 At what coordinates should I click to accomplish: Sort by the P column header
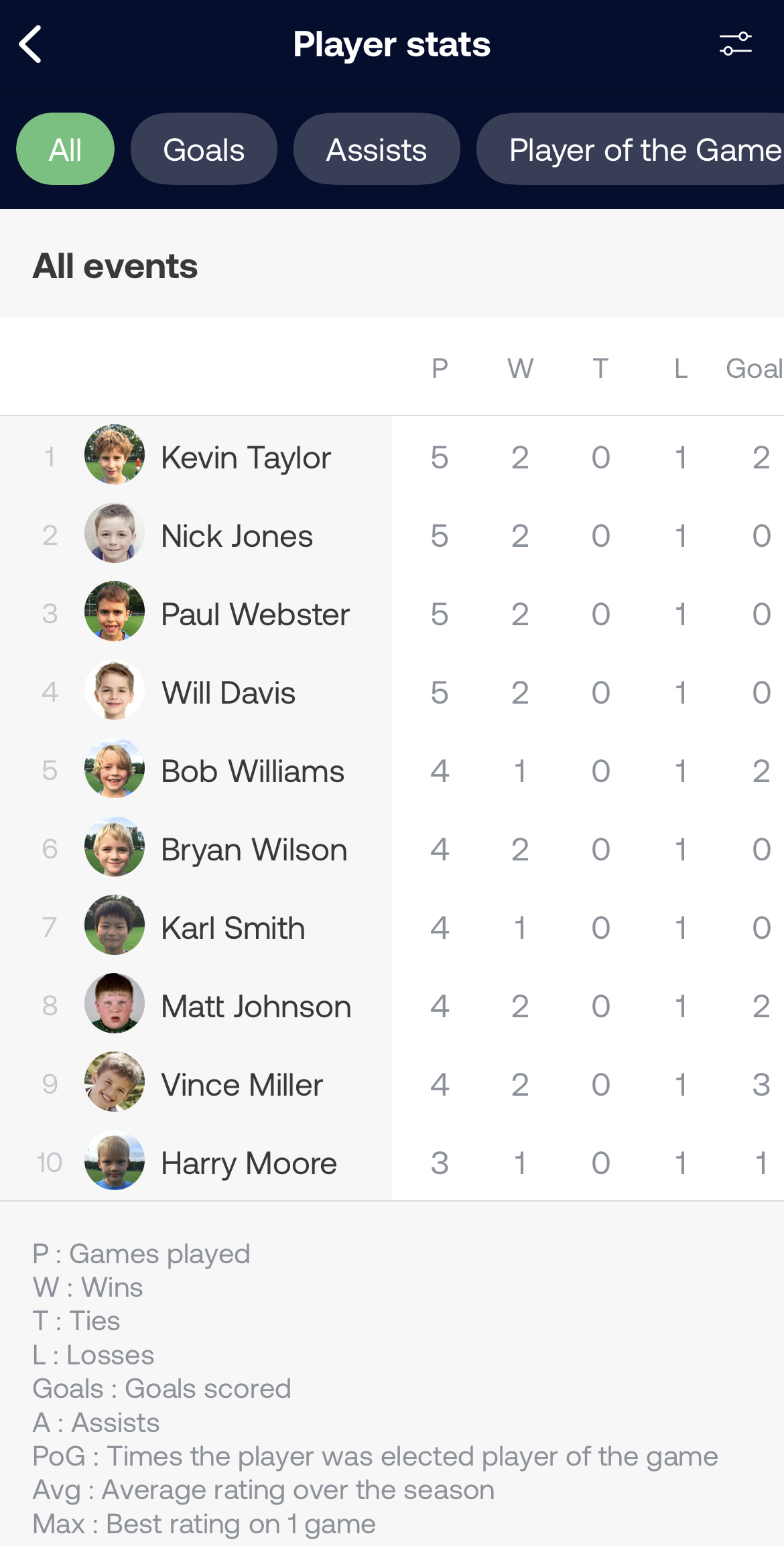click(440, 369)
